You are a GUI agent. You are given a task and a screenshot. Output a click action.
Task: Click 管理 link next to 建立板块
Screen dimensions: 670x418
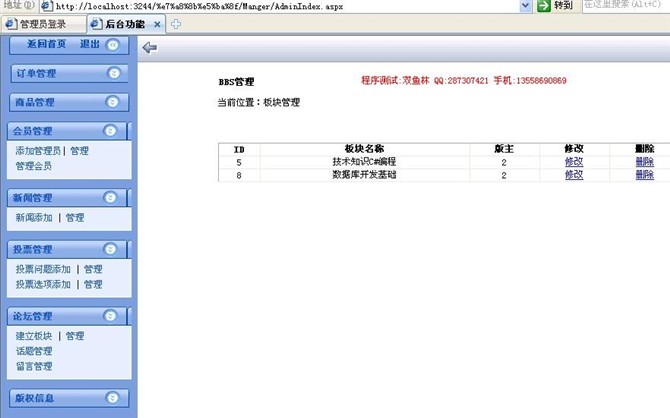pos(75,336)
